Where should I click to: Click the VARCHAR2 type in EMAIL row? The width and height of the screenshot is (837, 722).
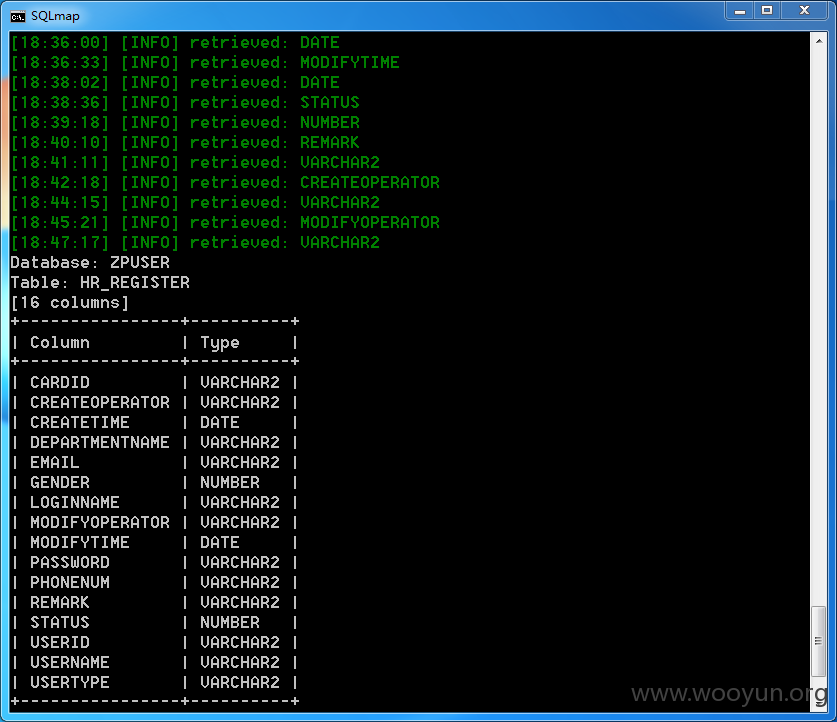(x=240, y=463)
